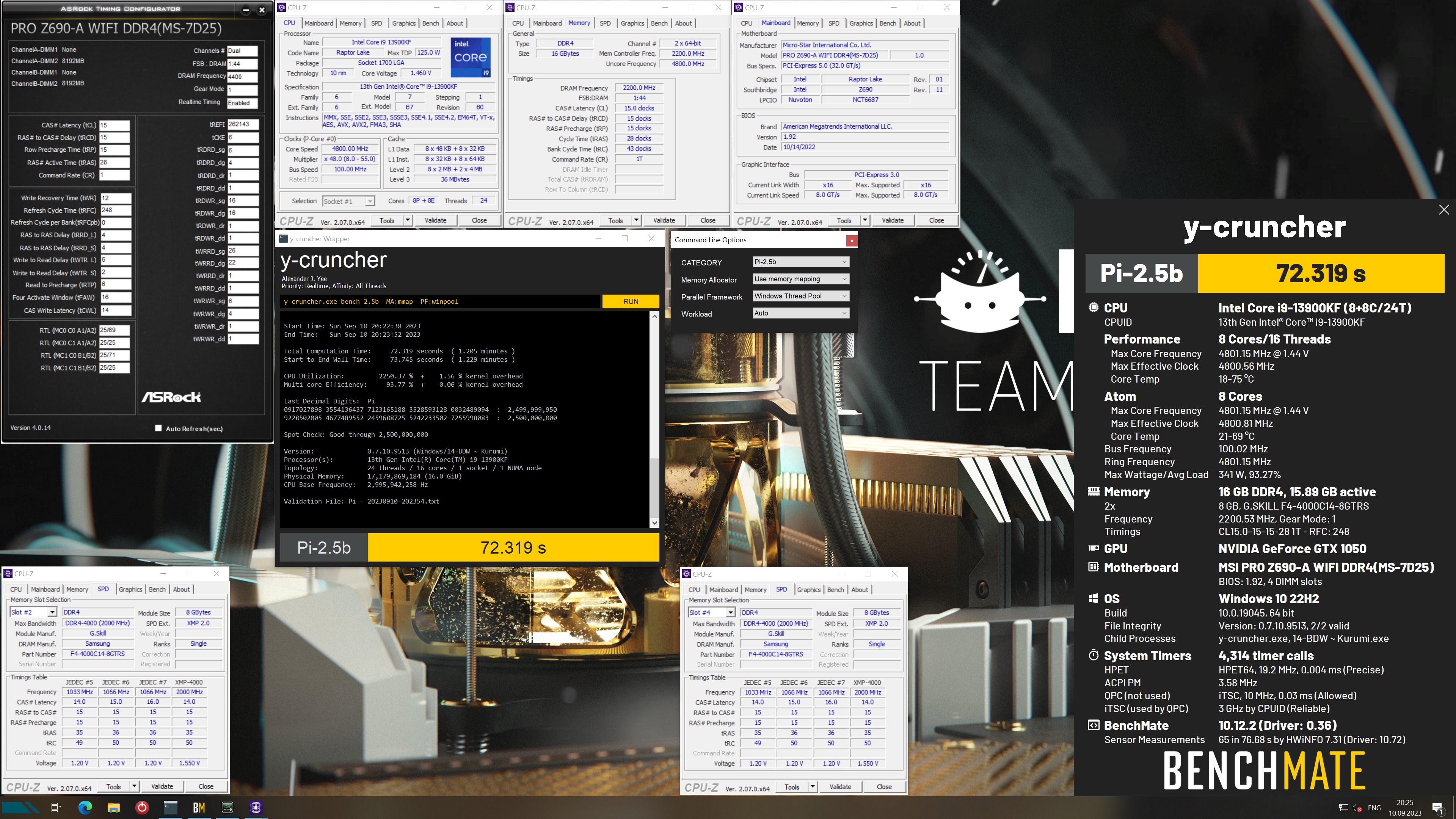This screenshot has height=819, width=1456.
Task: Open Task View in the taskbar
Action: click(56, 808)
